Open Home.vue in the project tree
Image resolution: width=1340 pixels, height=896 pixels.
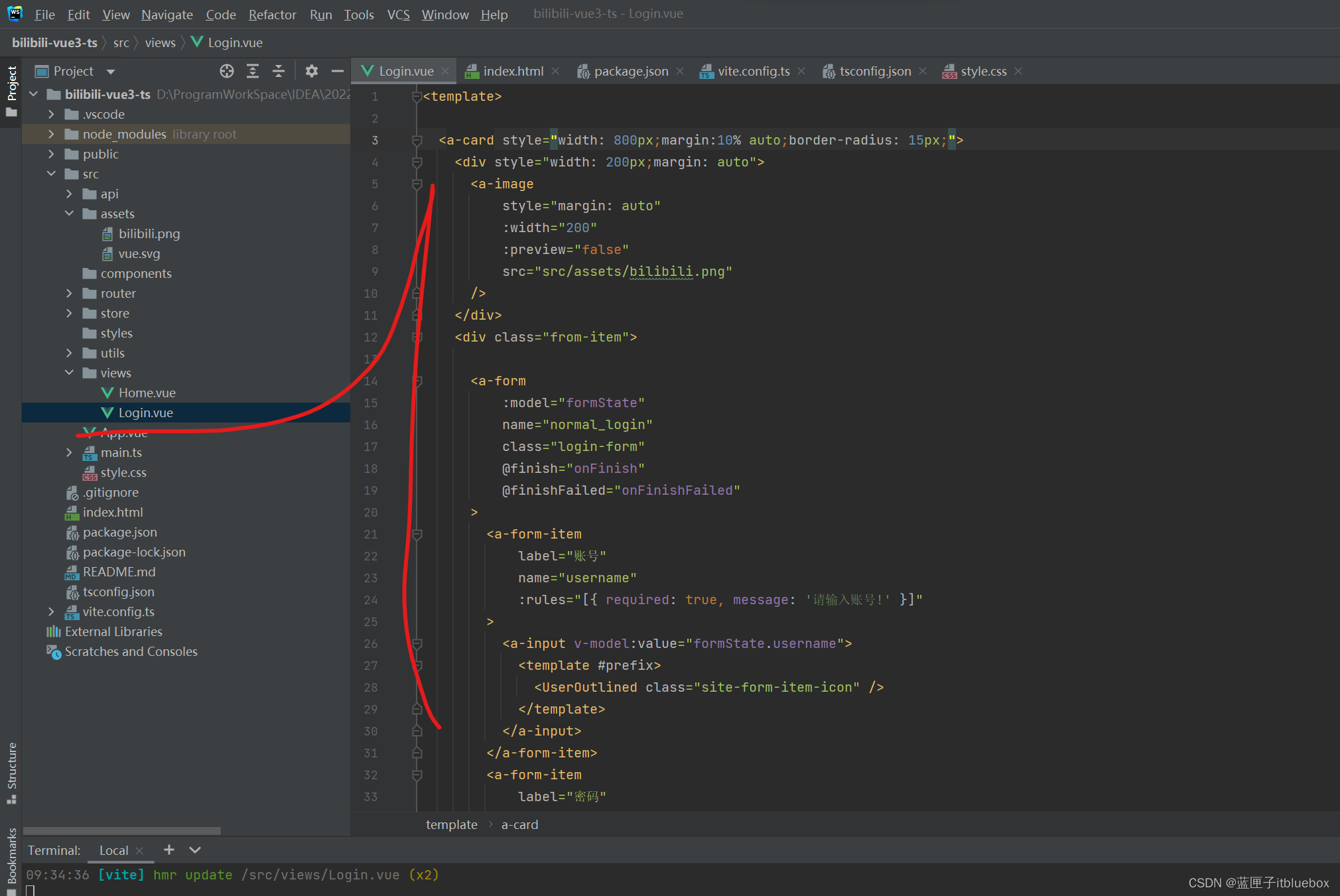pyautogui.click(x=147, y=393)
